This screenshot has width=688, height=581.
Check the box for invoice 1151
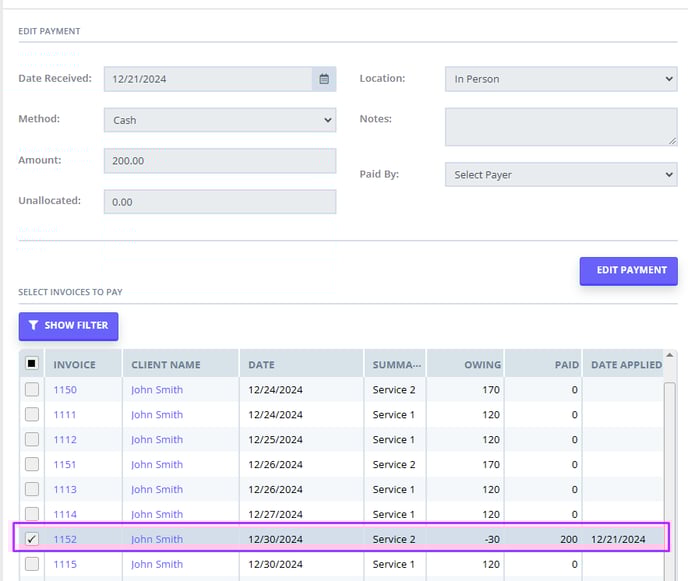32,464
